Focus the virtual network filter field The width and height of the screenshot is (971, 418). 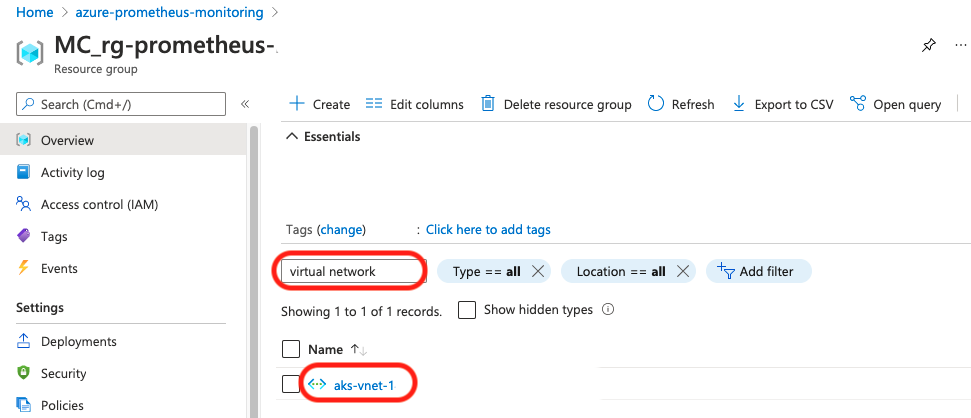pos(352,271)
